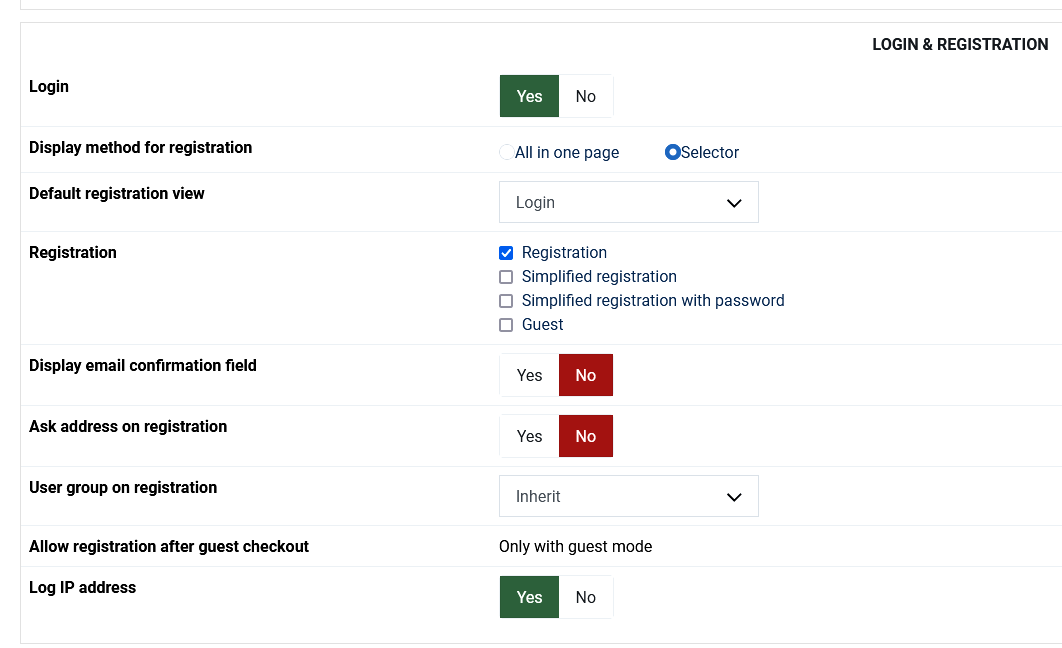Click Simplified registration label text
Screen dimensions: 1062x648
coord(599,277)
